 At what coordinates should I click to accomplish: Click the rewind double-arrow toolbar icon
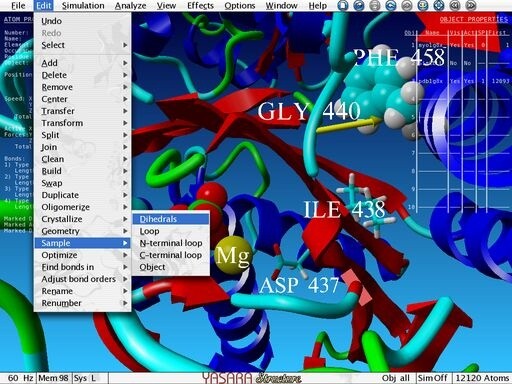[455, 6]
